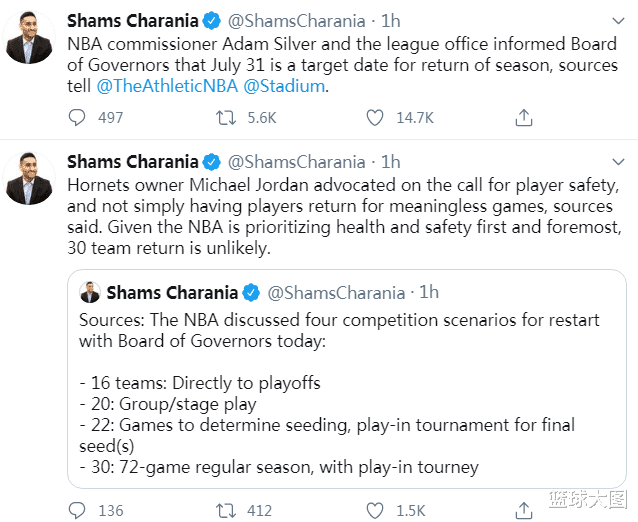Click the small avatar in the quoted tweet
Viewport: 638px width, 522px height.
[90, 292]
